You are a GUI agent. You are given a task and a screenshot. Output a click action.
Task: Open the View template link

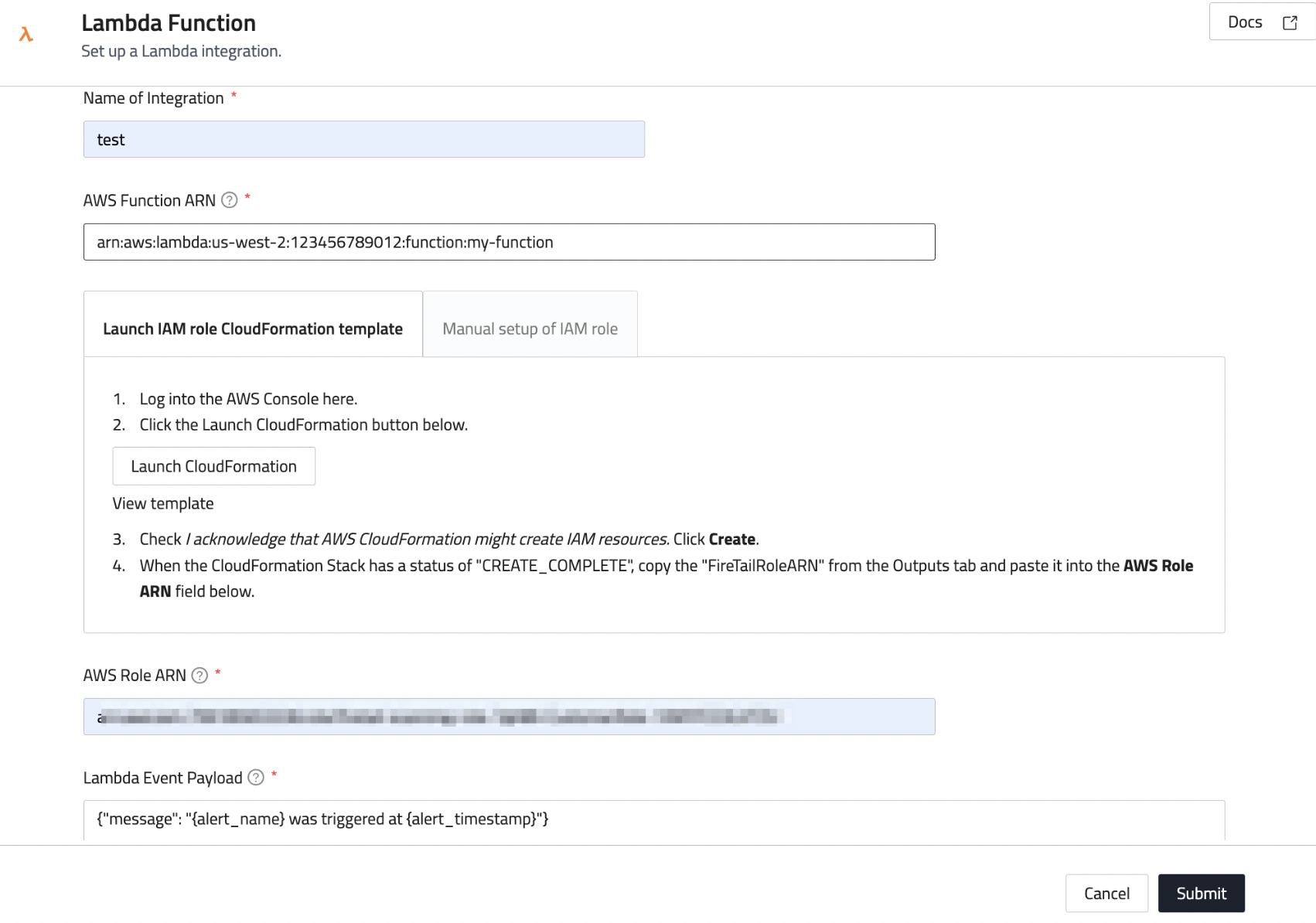[163, 504]
